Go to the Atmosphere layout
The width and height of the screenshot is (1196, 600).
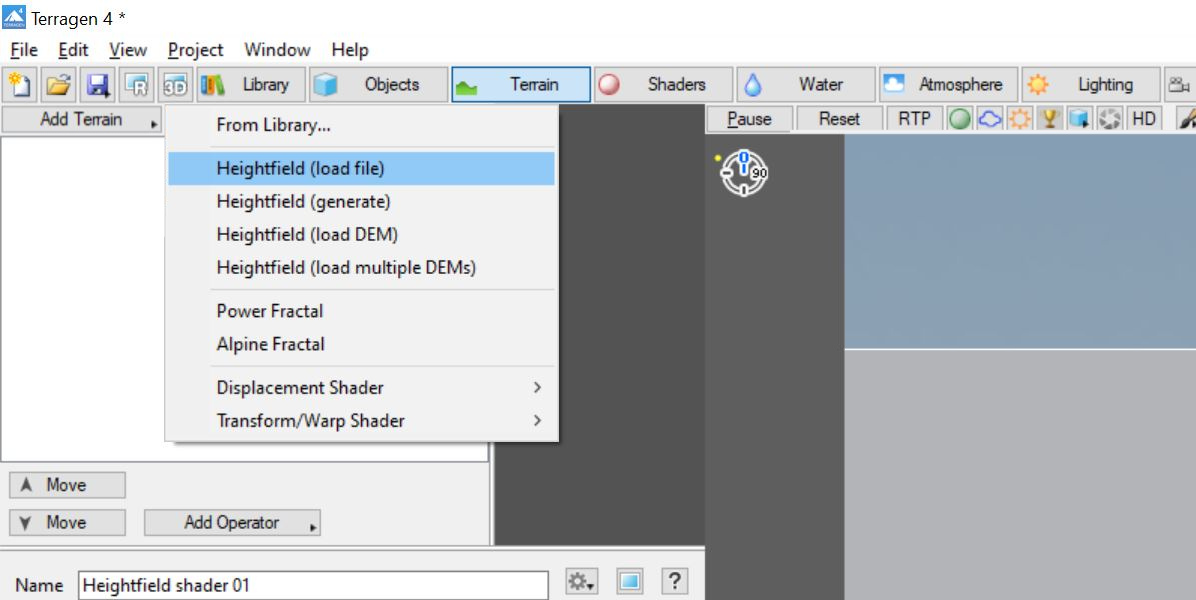(949, 85)
